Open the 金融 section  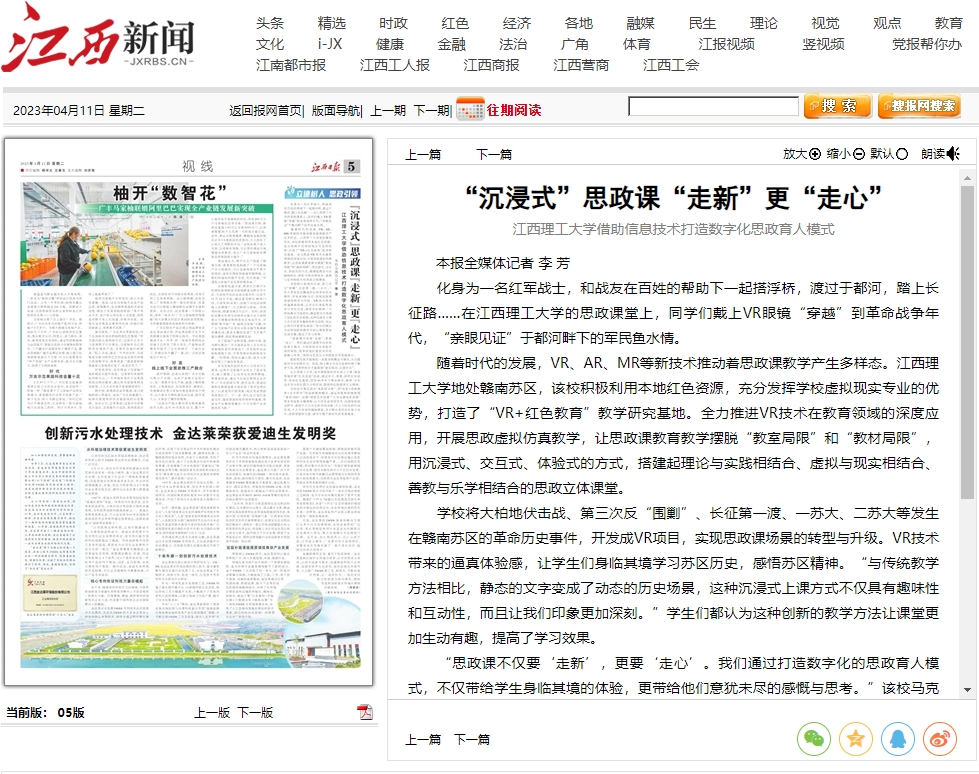pyautogui.click(x=451, y=44)
